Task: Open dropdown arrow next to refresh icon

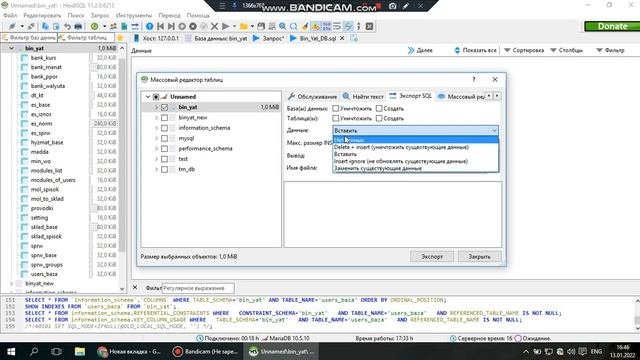Action: click(104, 26)
